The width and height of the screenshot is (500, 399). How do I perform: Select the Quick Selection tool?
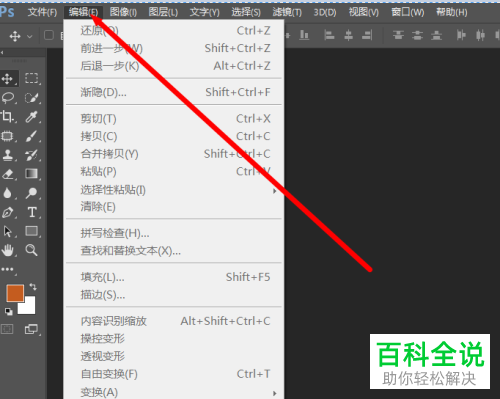[x=32, y=98]
